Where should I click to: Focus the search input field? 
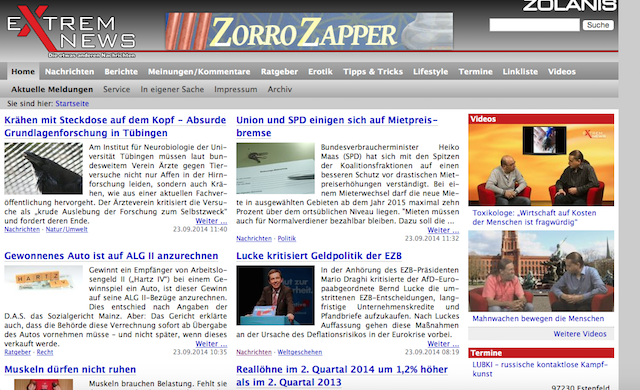[534, 25]
